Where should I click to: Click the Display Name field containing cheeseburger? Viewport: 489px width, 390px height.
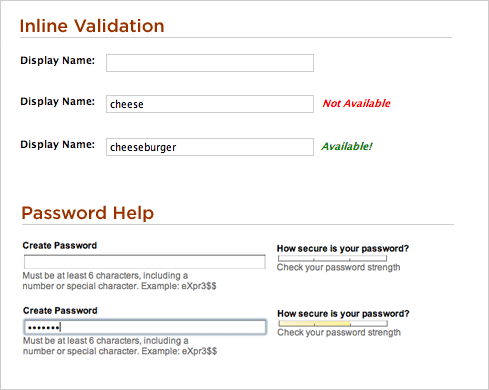tap(210, 147)
